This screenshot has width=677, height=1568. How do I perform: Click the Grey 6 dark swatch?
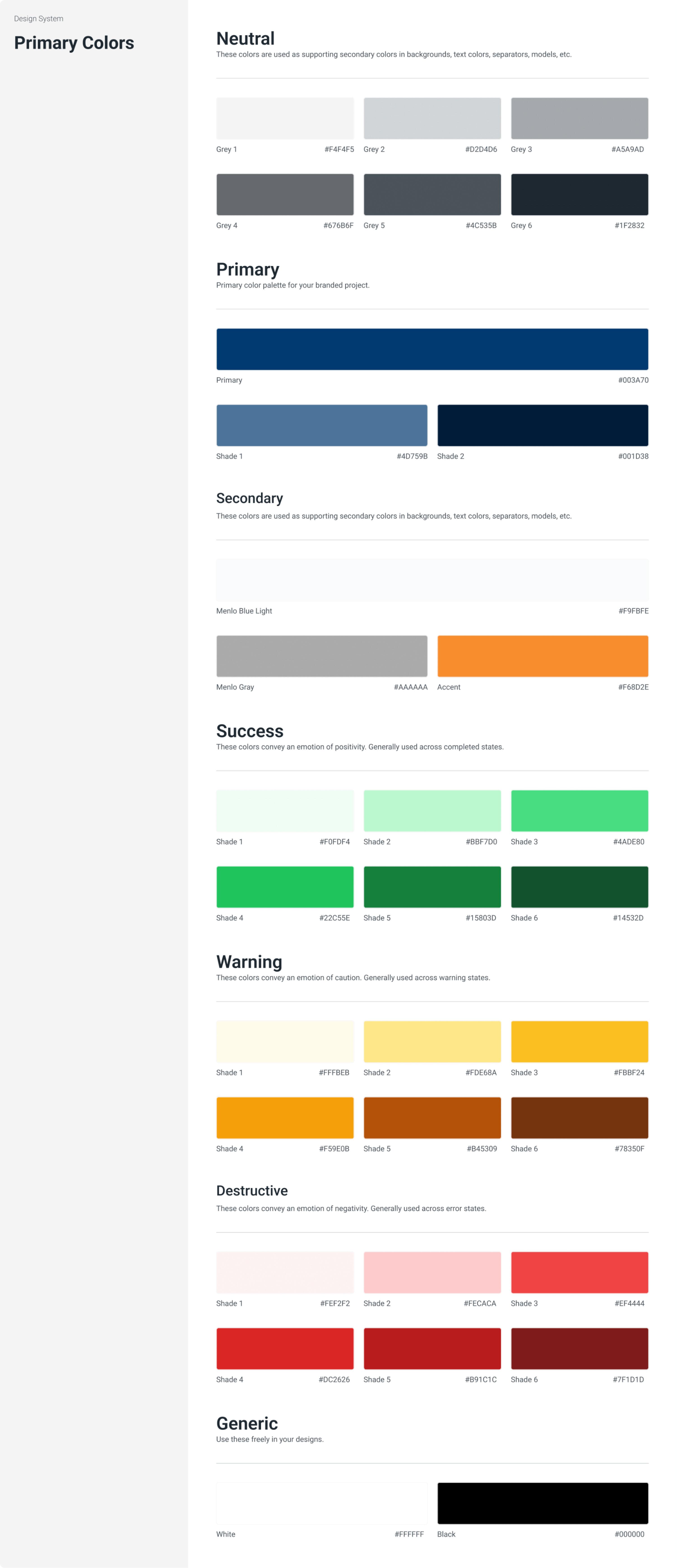point(579,194)
